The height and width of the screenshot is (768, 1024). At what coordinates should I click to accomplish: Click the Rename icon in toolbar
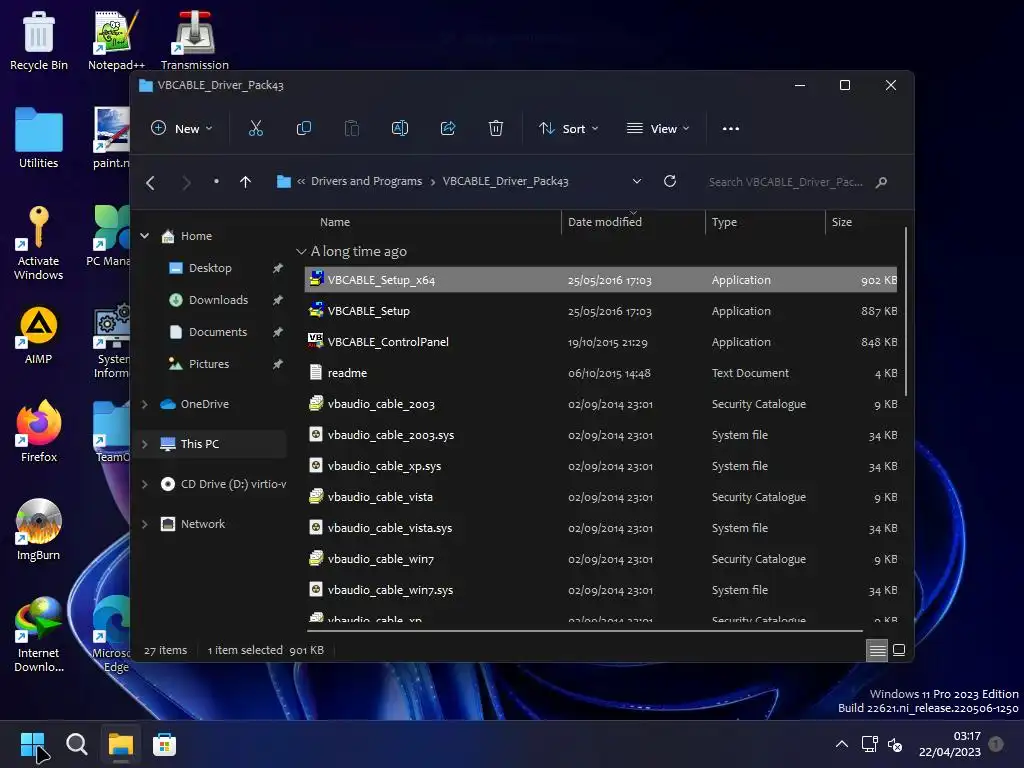click(x=400, y=129)
